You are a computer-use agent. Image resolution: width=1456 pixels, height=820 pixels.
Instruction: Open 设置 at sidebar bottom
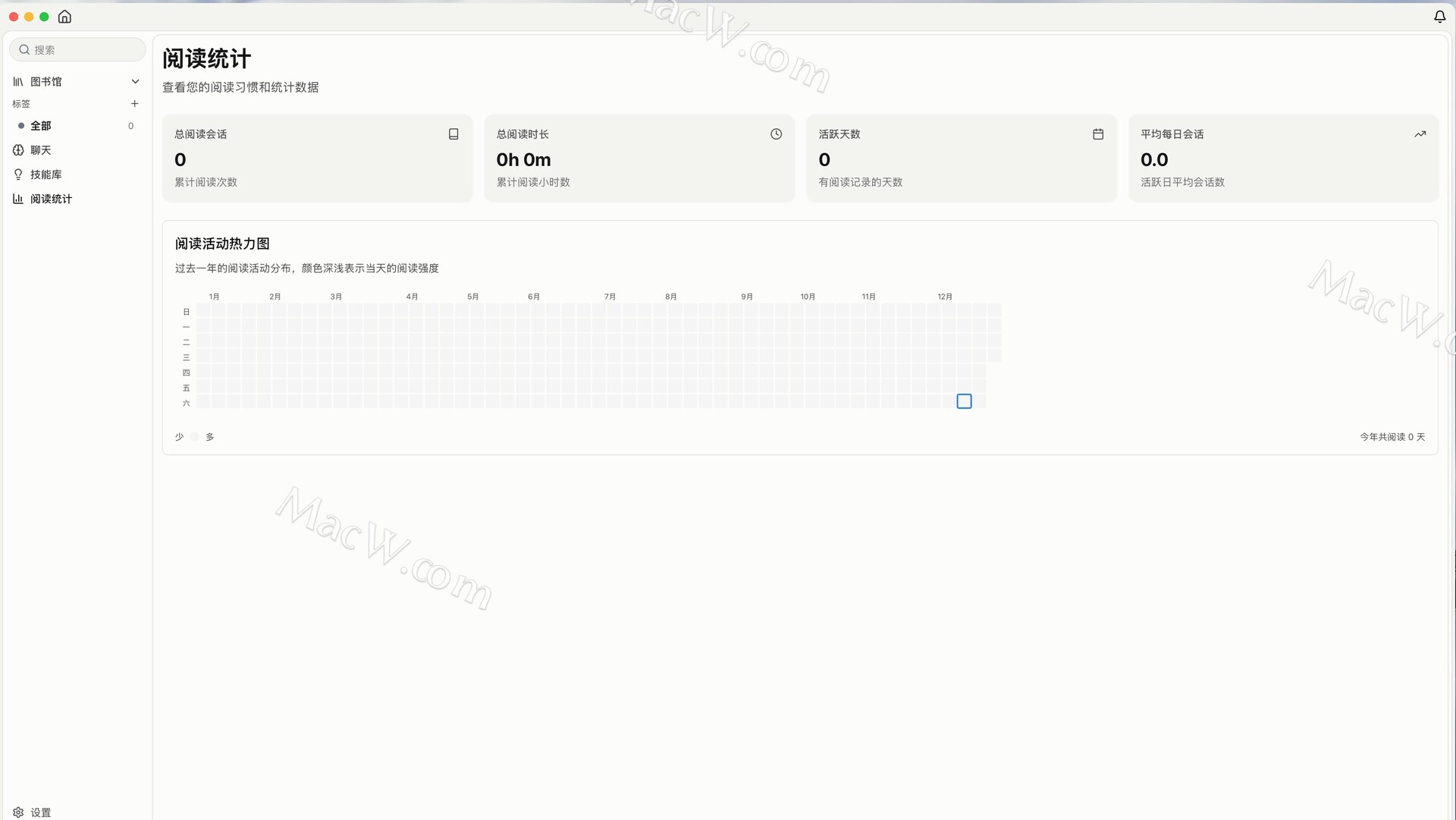pyautogui.click(x=41, y=812)
